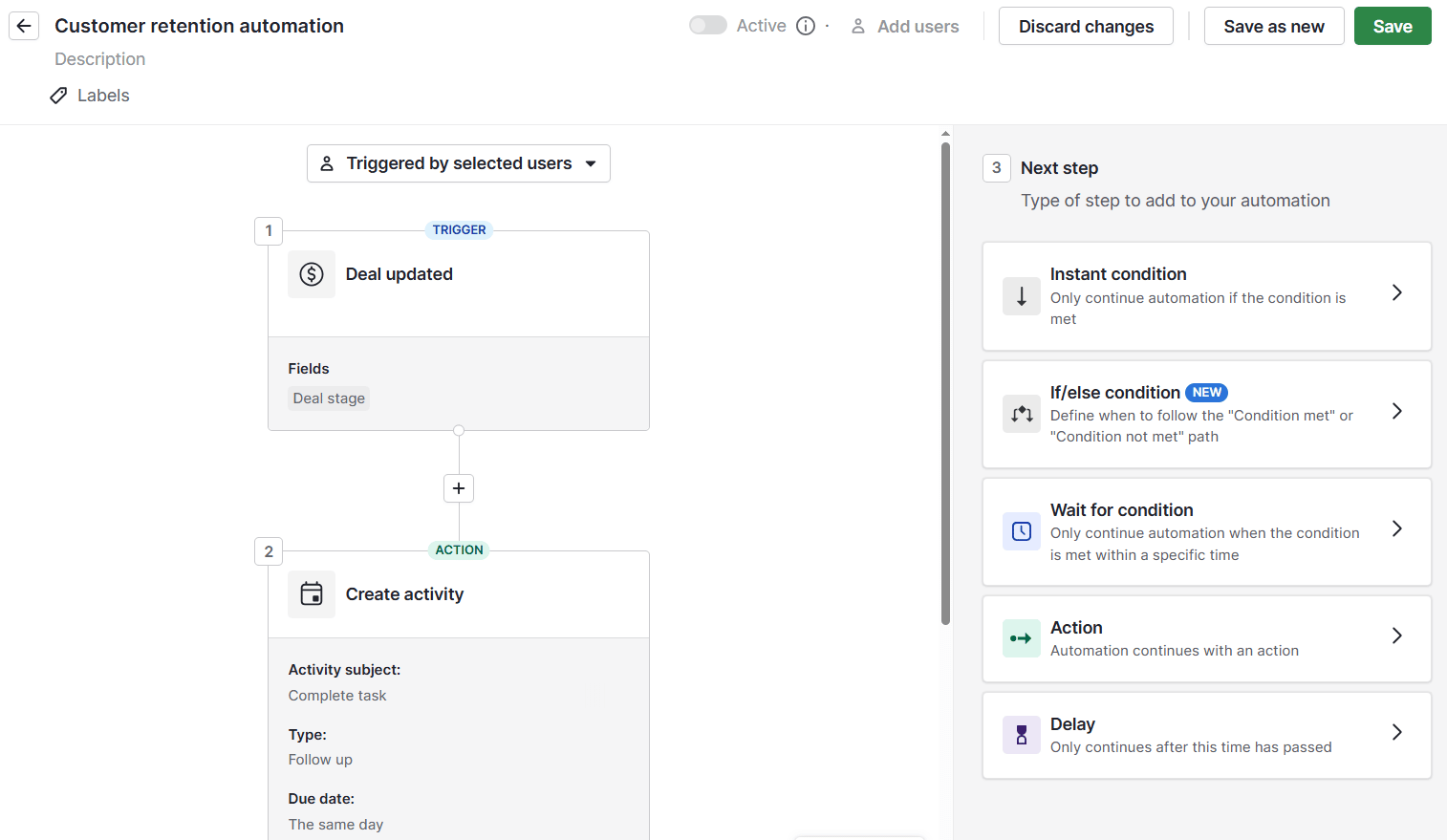Screen dimensions: 1447x840
Task: Select the Instant condition step type
Action: tap(1207, 296)
